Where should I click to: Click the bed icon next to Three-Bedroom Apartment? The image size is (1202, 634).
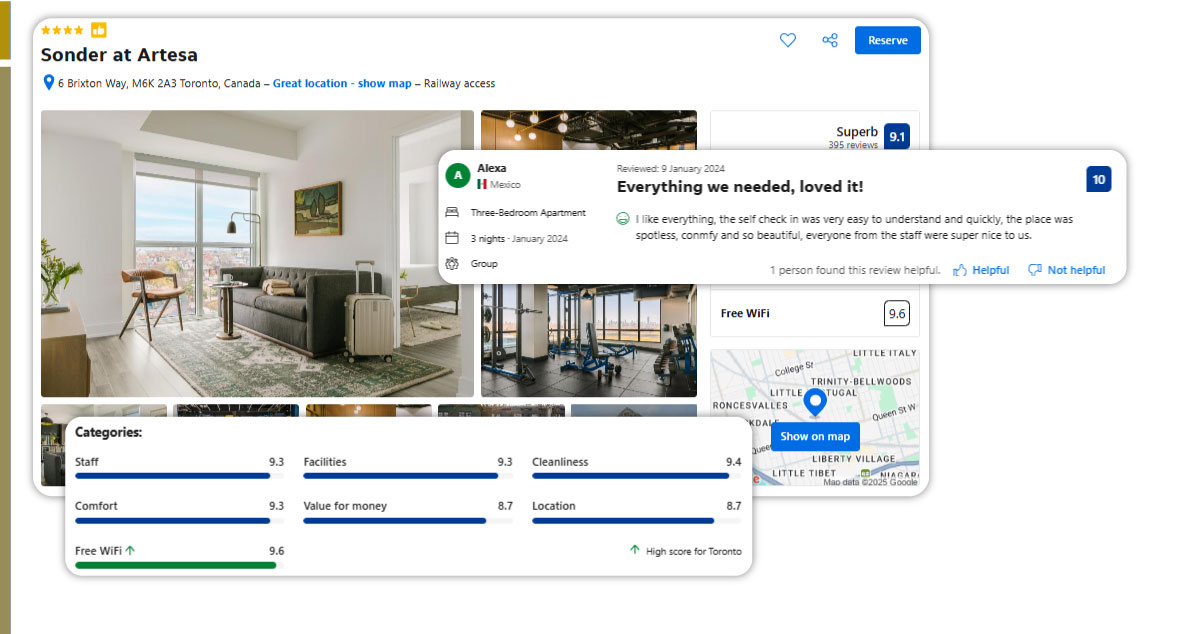click(x=452, y=213)
